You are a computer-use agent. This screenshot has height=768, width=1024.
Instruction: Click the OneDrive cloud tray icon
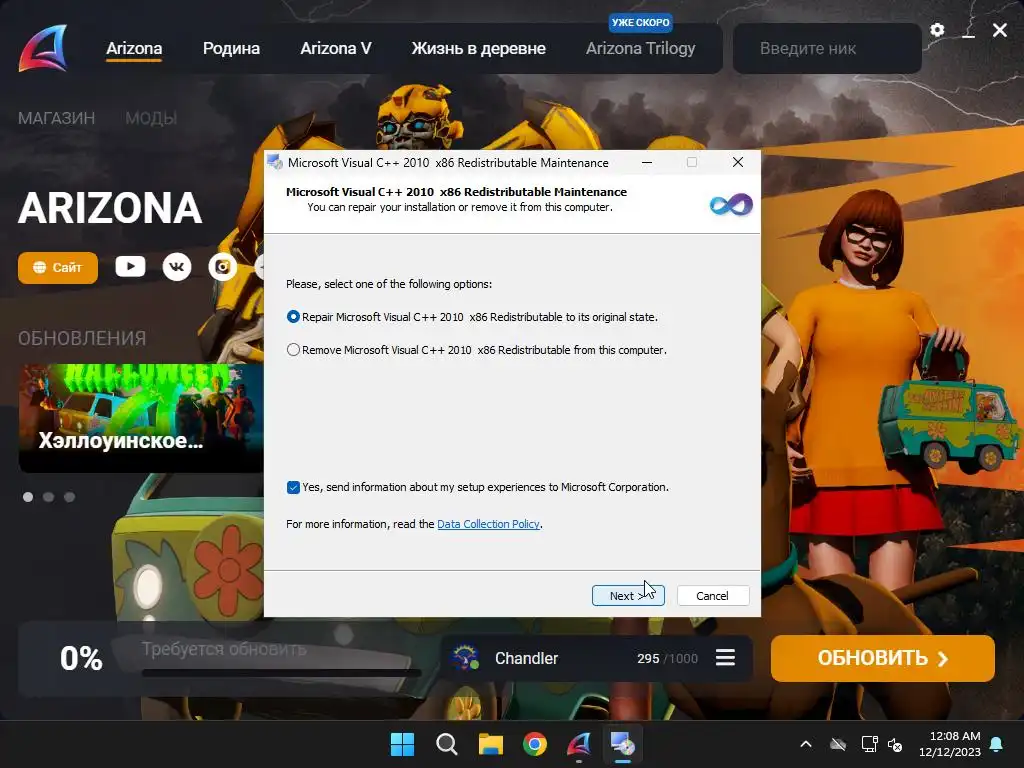[838, 744]
